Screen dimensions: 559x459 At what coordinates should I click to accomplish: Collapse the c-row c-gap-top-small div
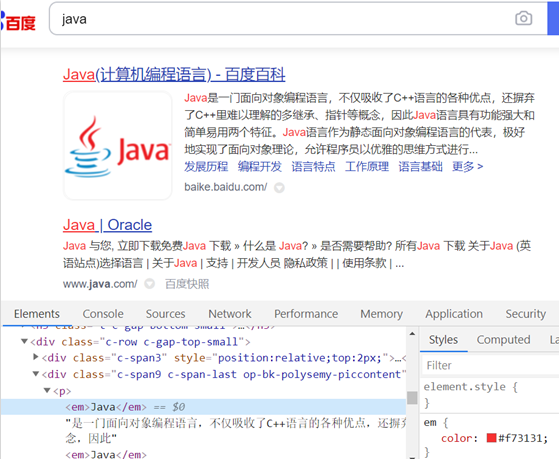point(24,341)
